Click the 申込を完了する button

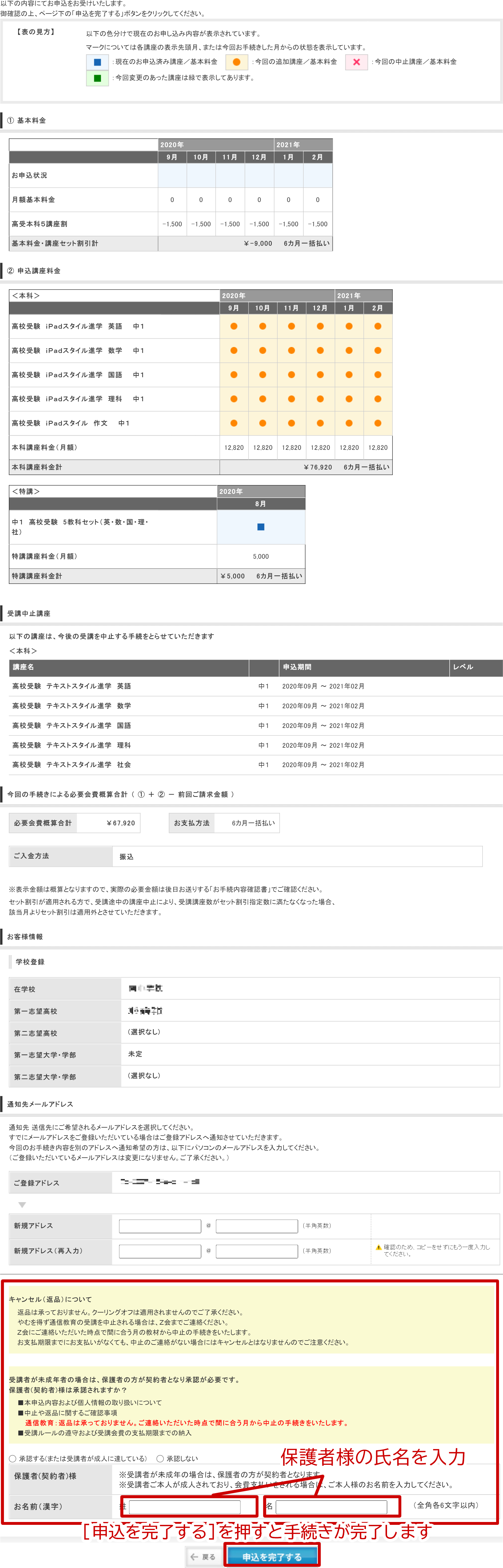coord(272,1557)
